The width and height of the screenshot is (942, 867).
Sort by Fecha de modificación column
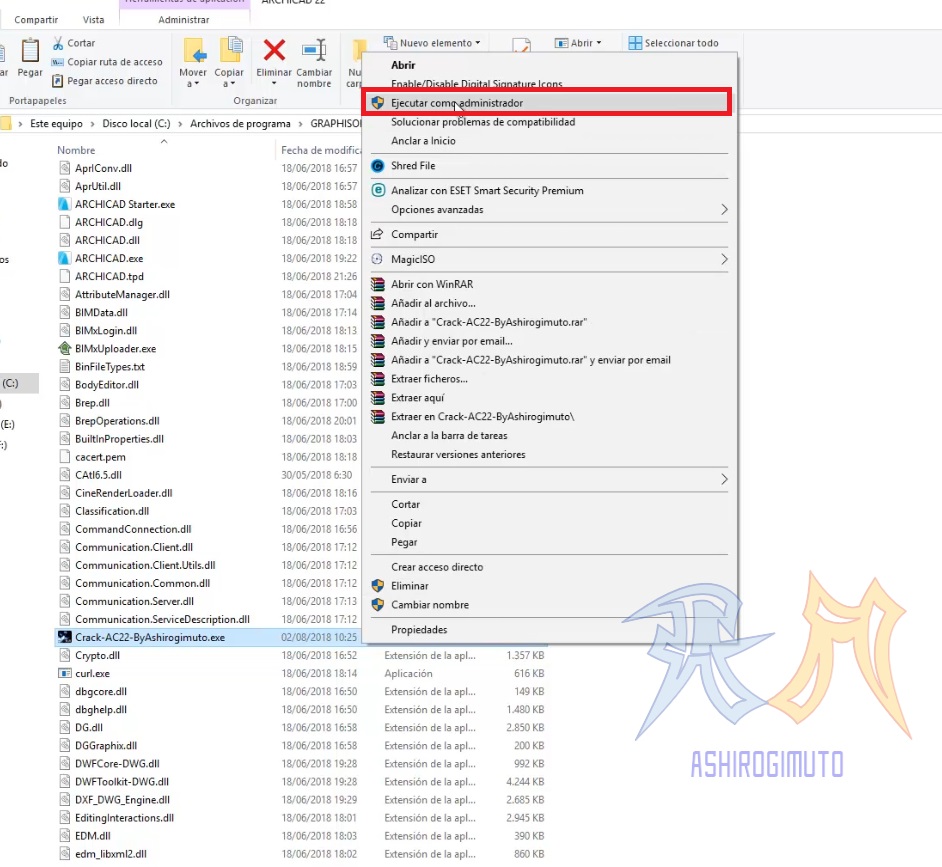point(321,150)
